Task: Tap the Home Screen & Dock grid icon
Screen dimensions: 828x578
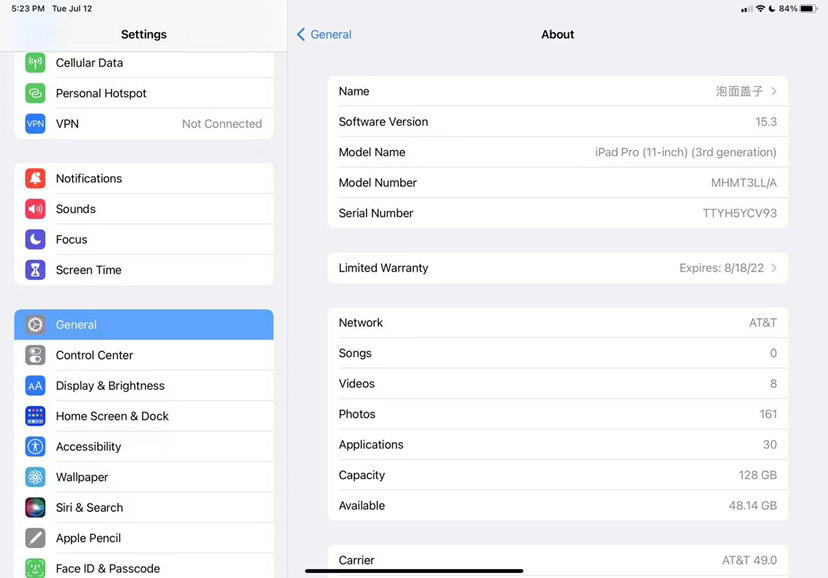Action: point(35,416)
